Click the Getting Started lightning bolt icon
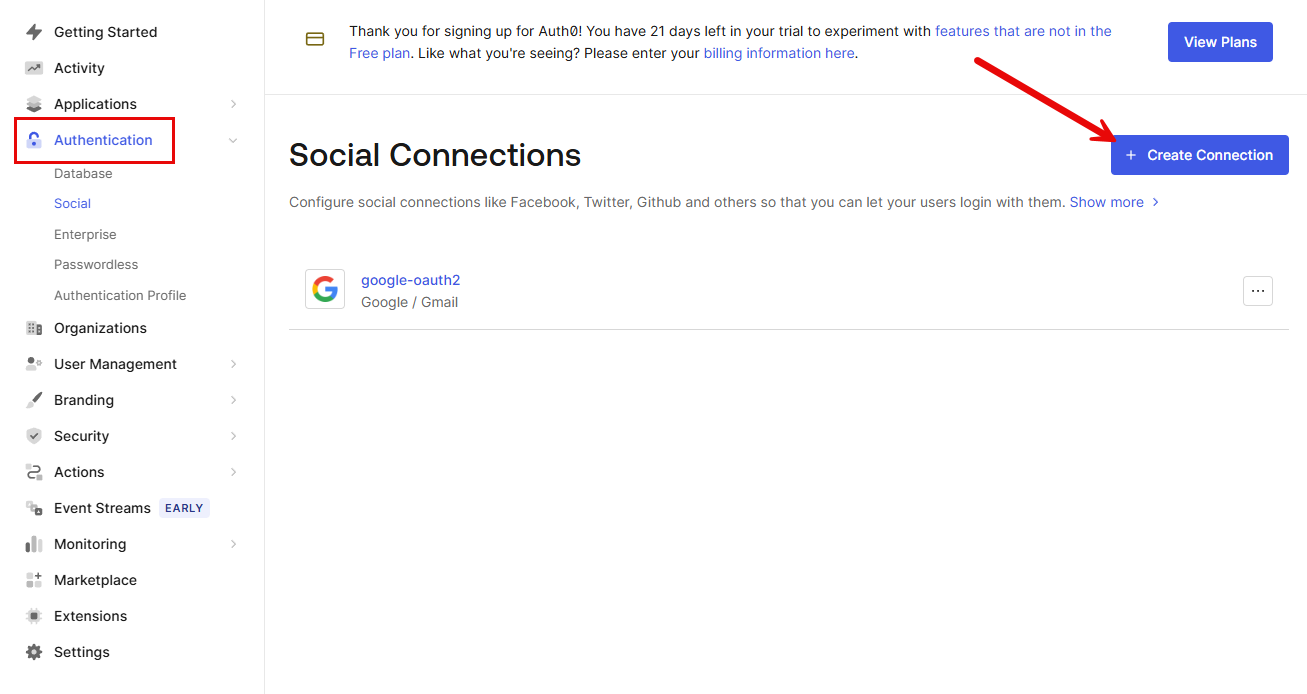1307x694 pixels. (x=34, y=32)
